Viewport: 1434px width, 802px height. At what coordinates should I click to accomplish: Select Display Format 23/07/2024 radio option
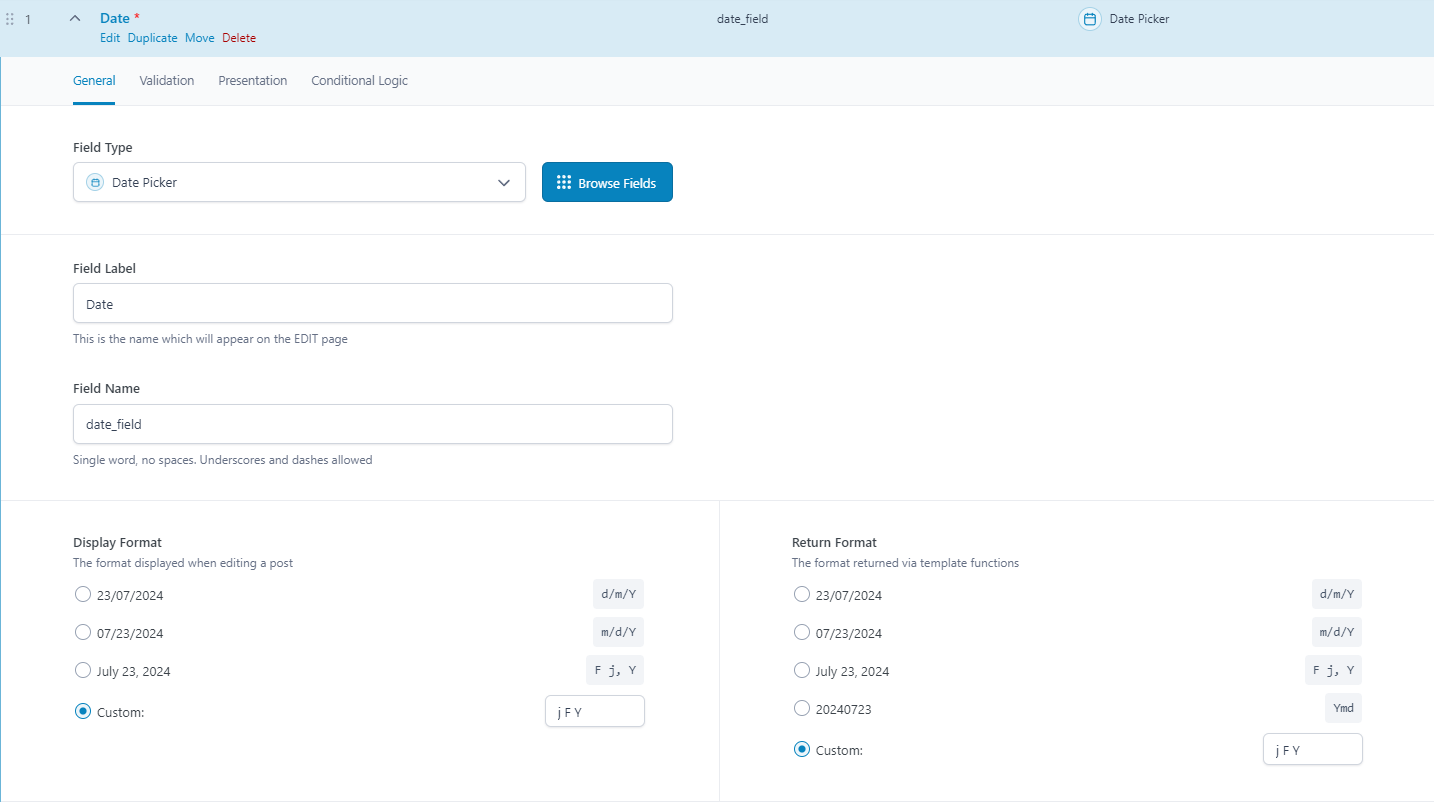[x=83, y=595]
